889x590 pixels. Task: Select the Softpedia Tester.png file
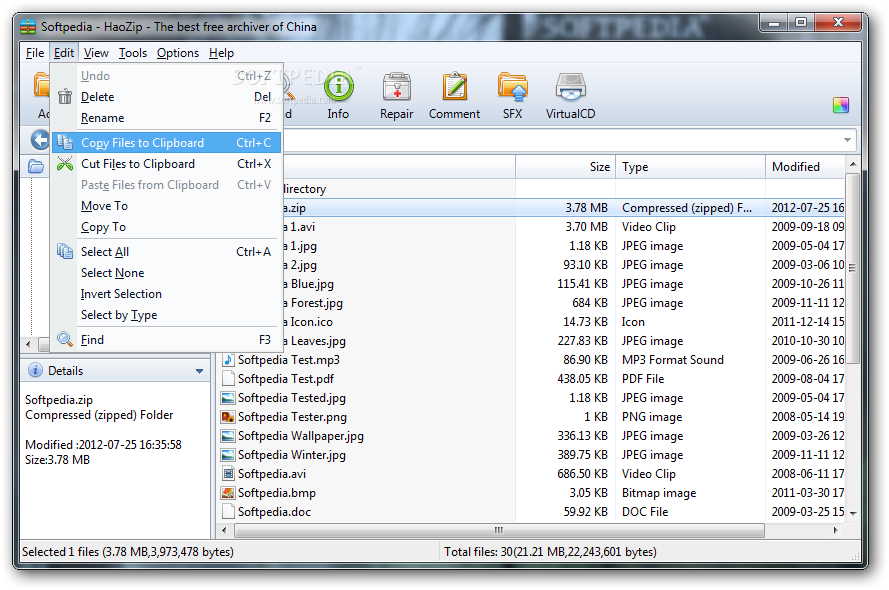click(x=533, y=417)
